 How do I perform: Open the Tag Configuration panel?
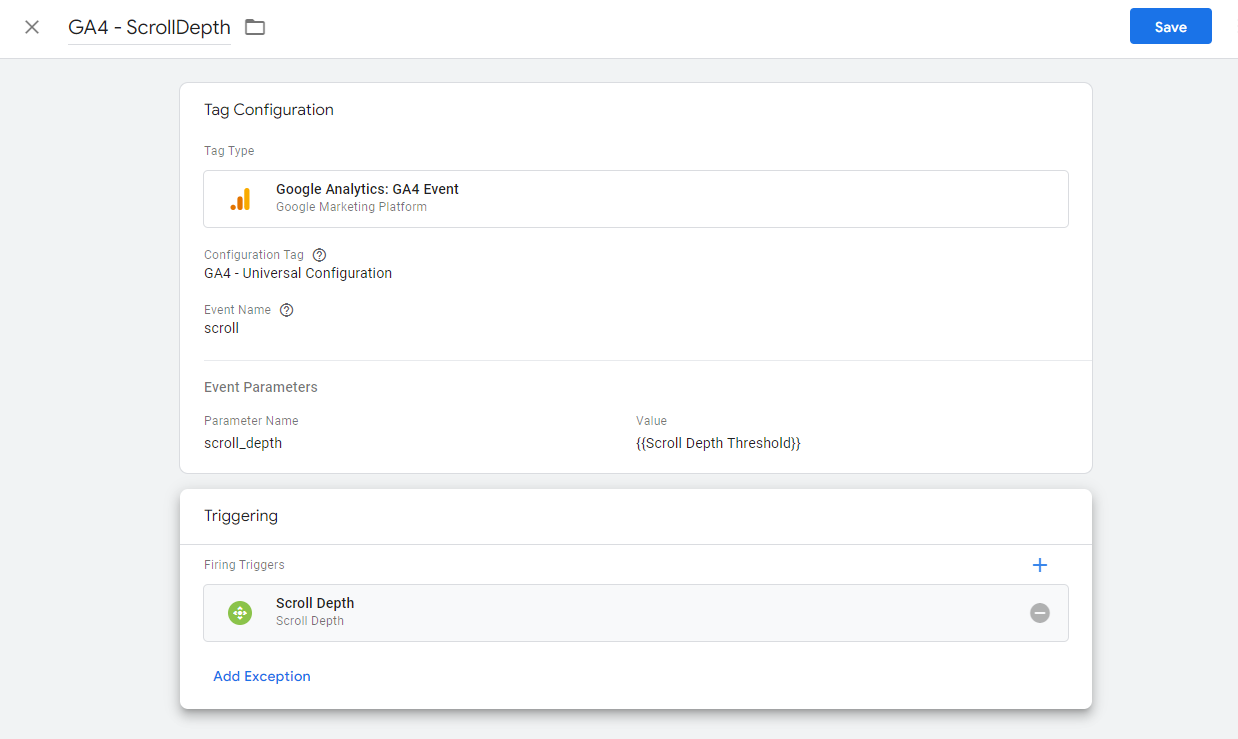pos(268,109)
